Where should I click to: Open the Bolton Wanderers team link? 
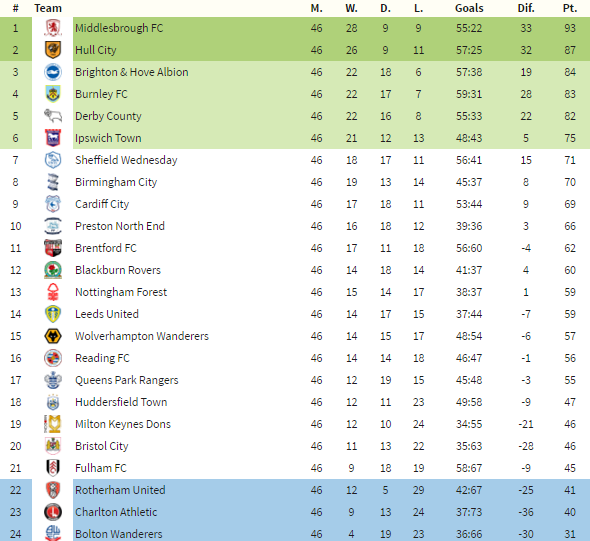(x=119, y=534)
